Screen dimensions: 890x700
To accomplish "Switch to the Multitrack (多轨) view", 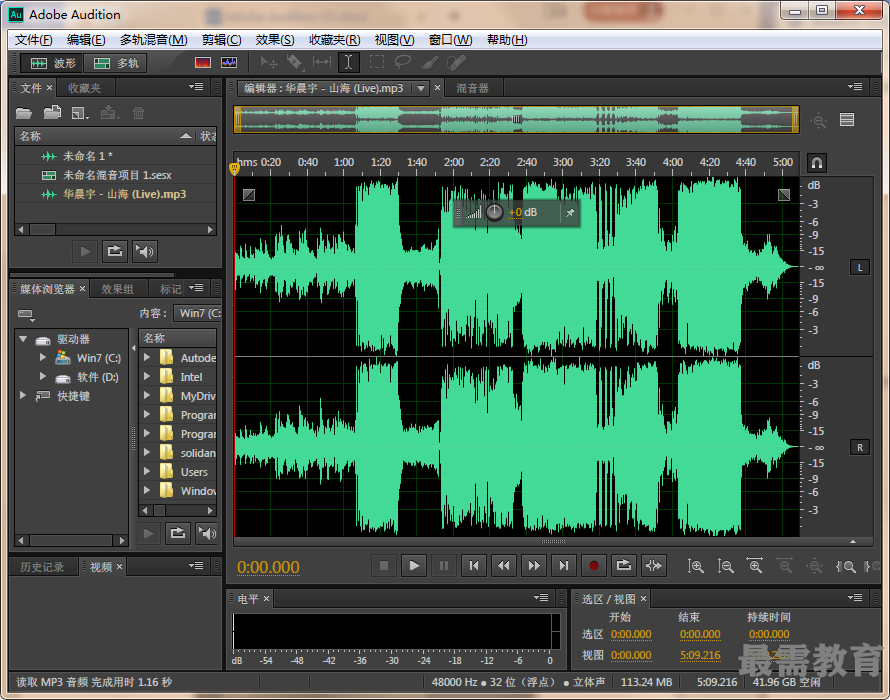I will pyautogui.click(x=115, y=63).
